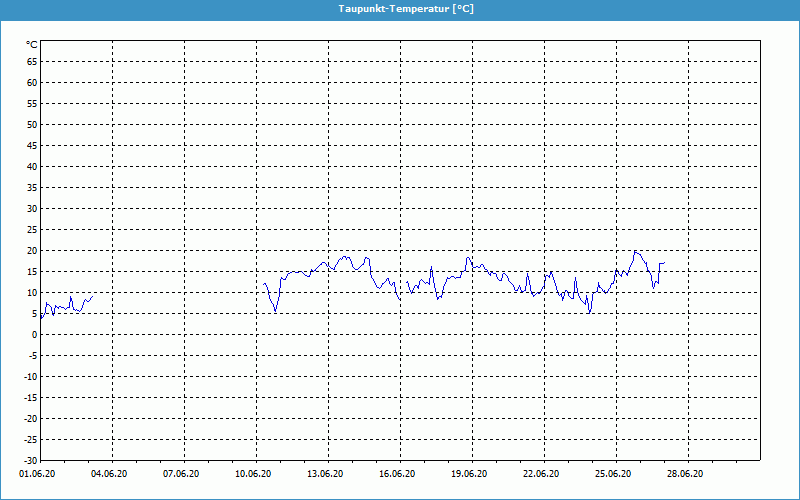Select the 16.06.20 date label
This screenshot has width=800, height=500.
pyautogui.click(x=398, y=473)
